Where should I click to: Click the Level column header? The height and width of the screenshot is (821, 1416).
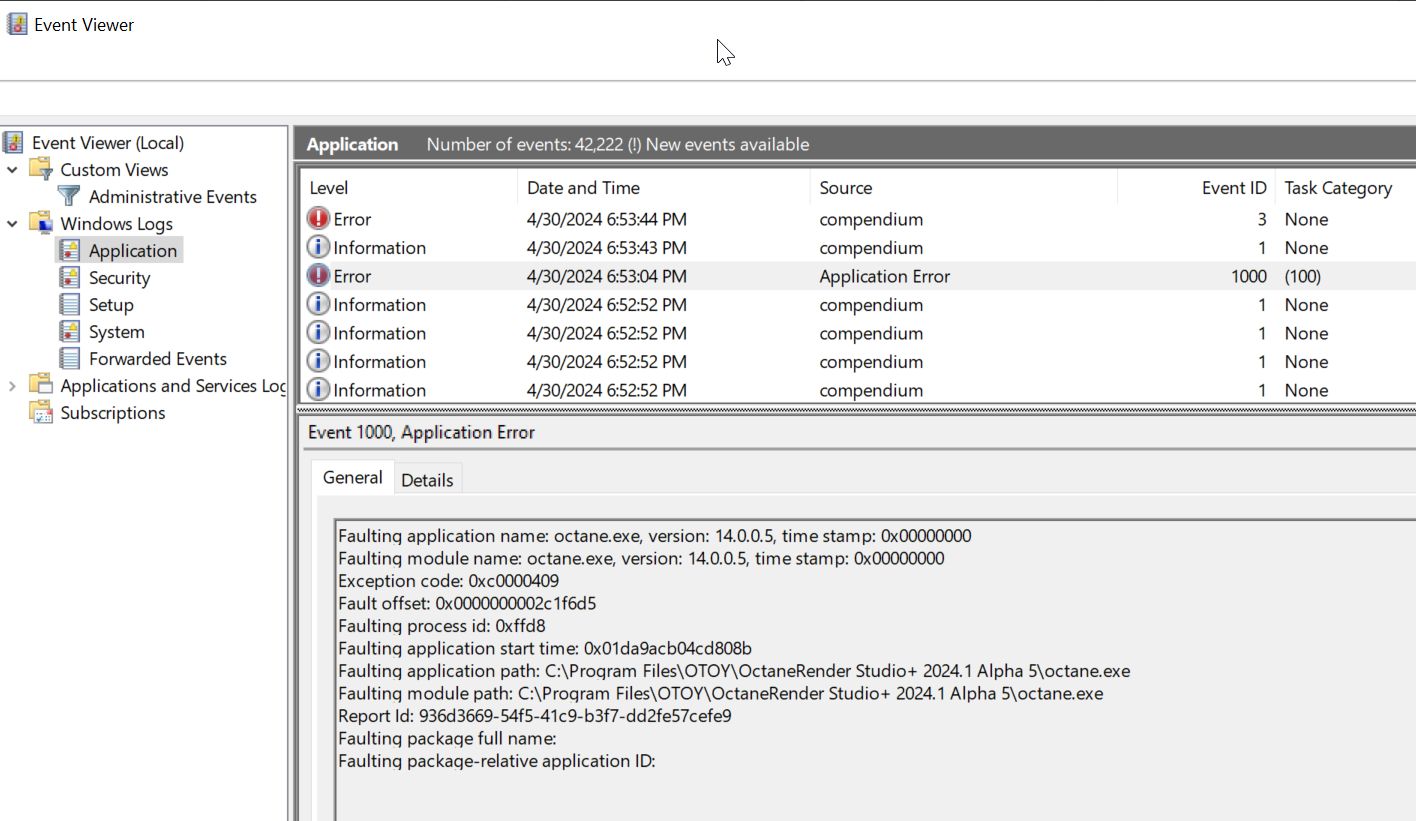pos(329,188)
